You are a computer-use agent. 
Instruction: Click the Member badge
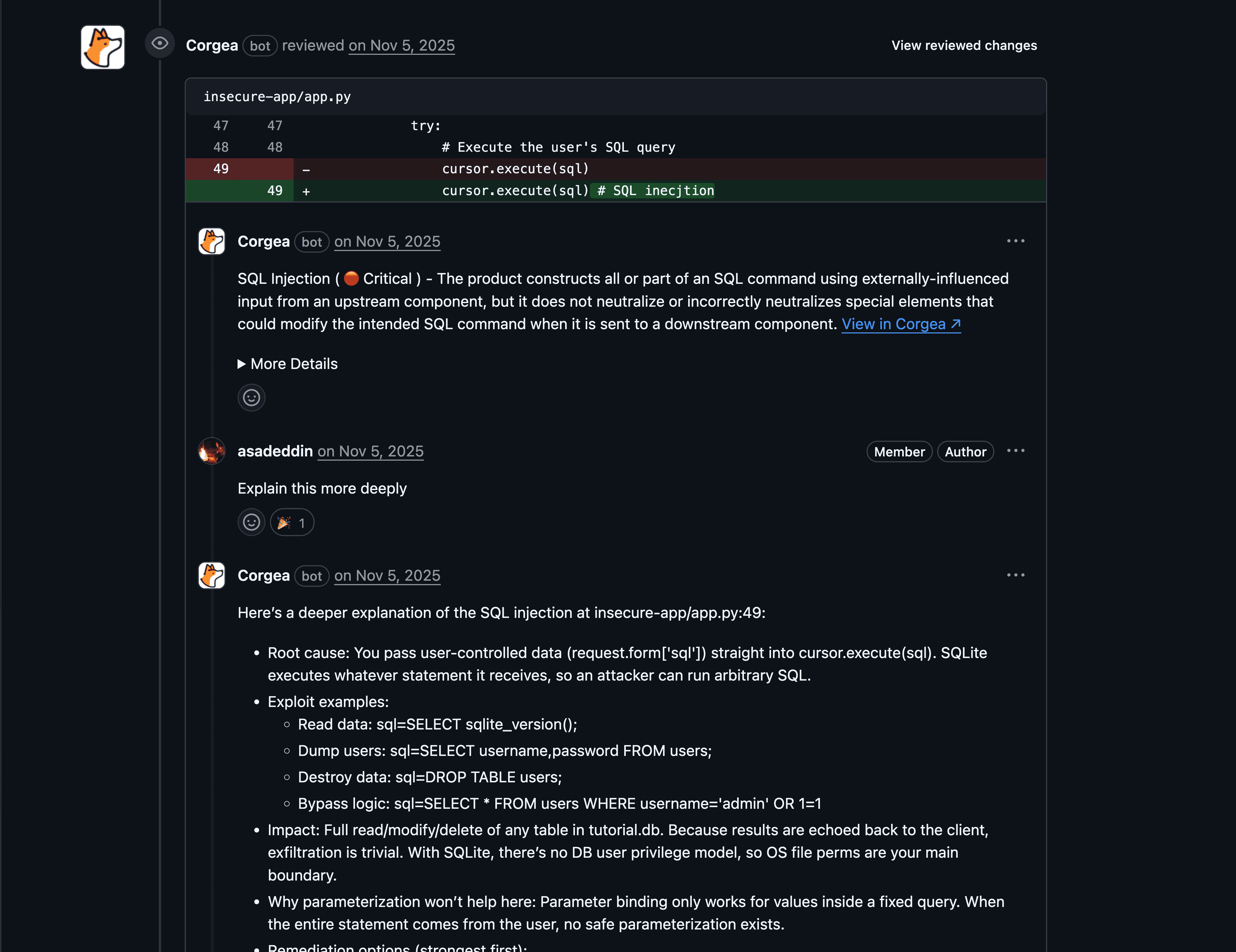pyautogui.click(x=899, y=451)
